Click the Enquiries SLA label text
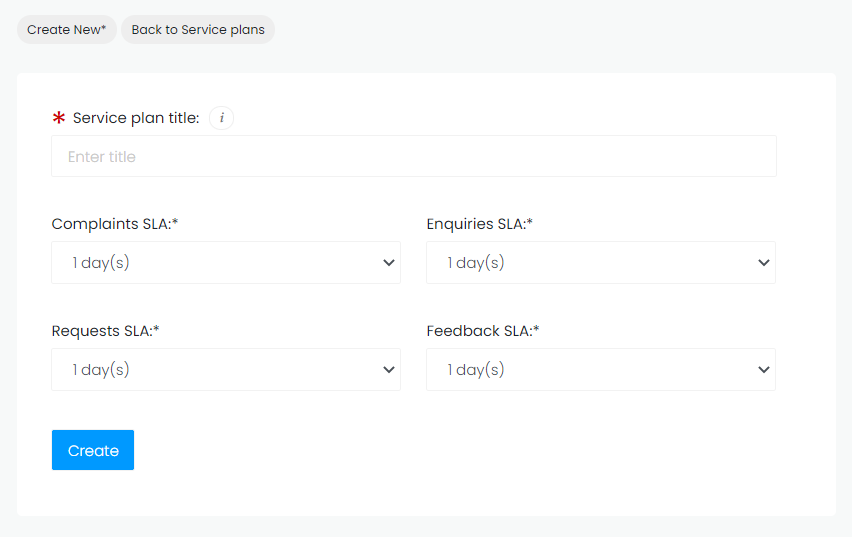Viewport: 852px width, 537px height. [479, 224]
